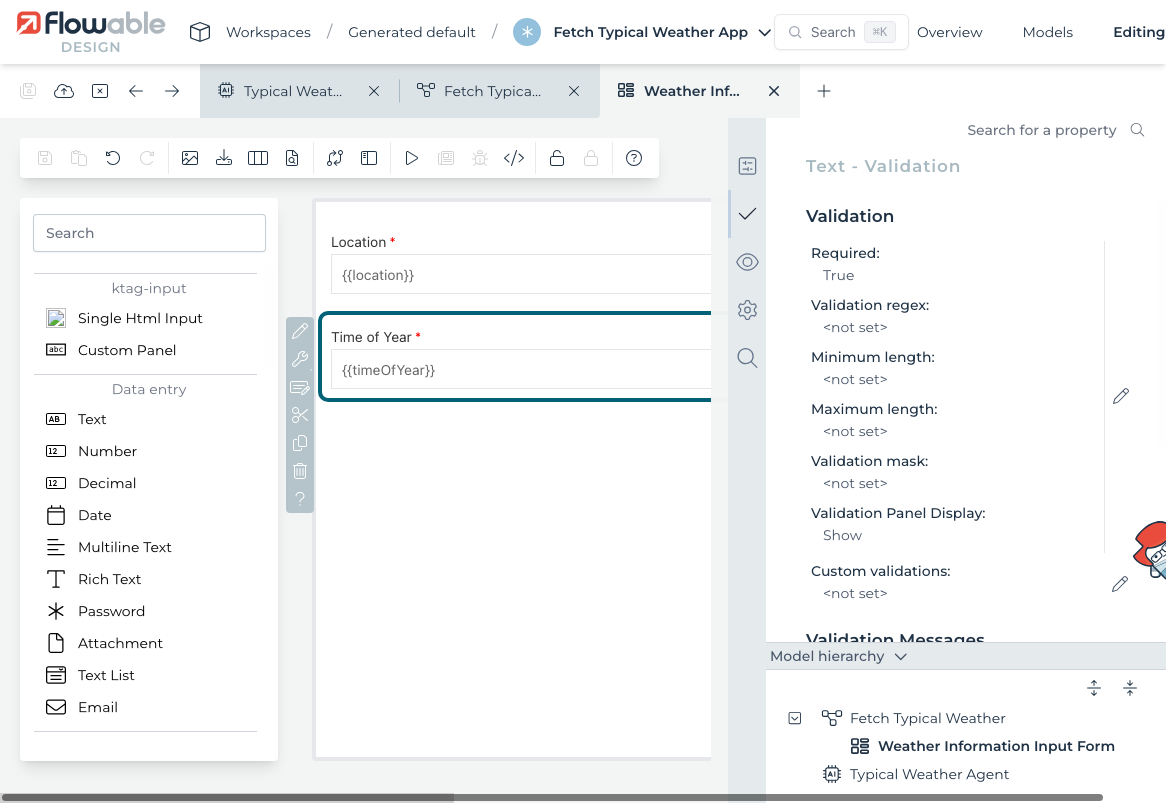Undo the last change in the form editor
This screenshot has width=1166, height=803.
coord(112,157)
